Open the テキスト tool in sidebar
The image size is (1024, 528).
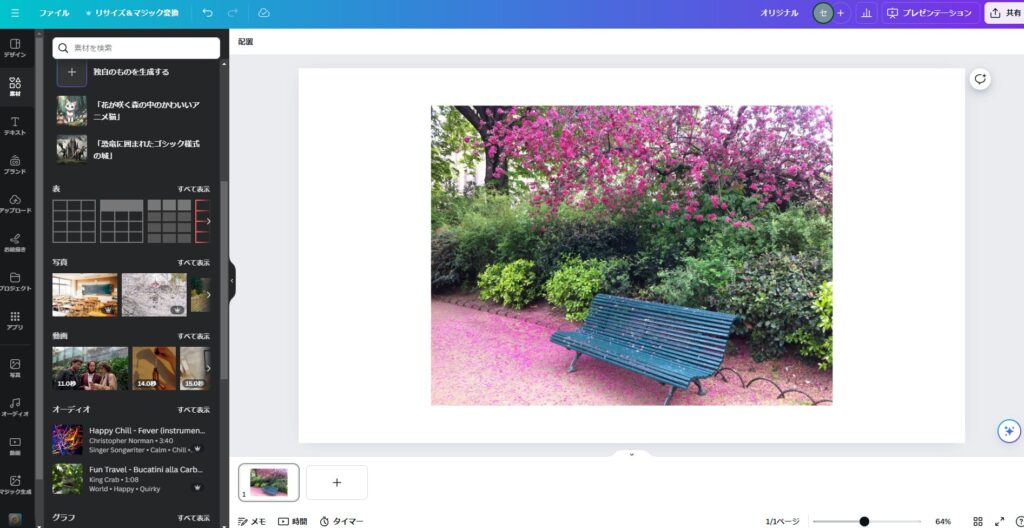pyautogui.click(x=15, y=125)
